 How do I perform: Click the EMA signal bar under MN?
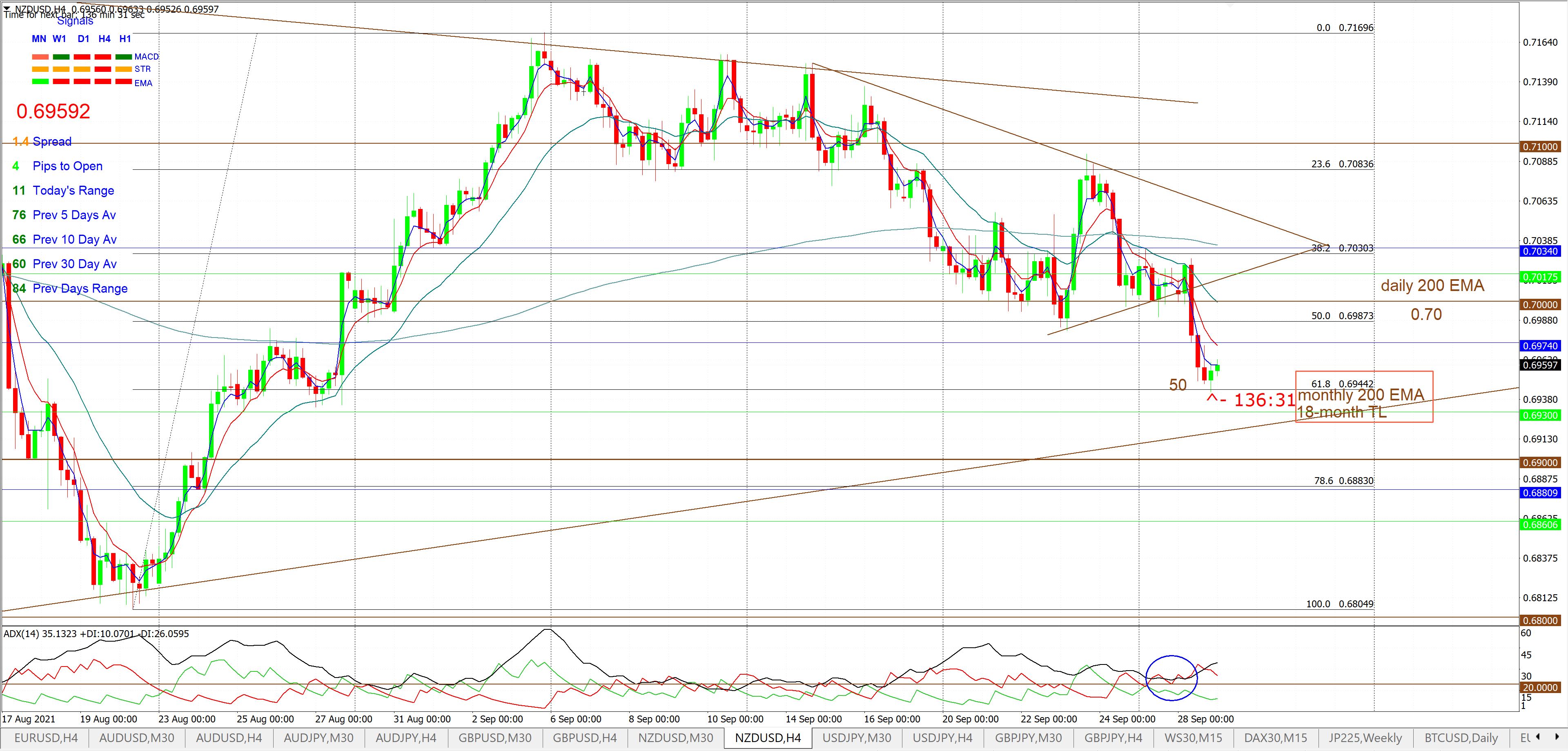[40, 81]
